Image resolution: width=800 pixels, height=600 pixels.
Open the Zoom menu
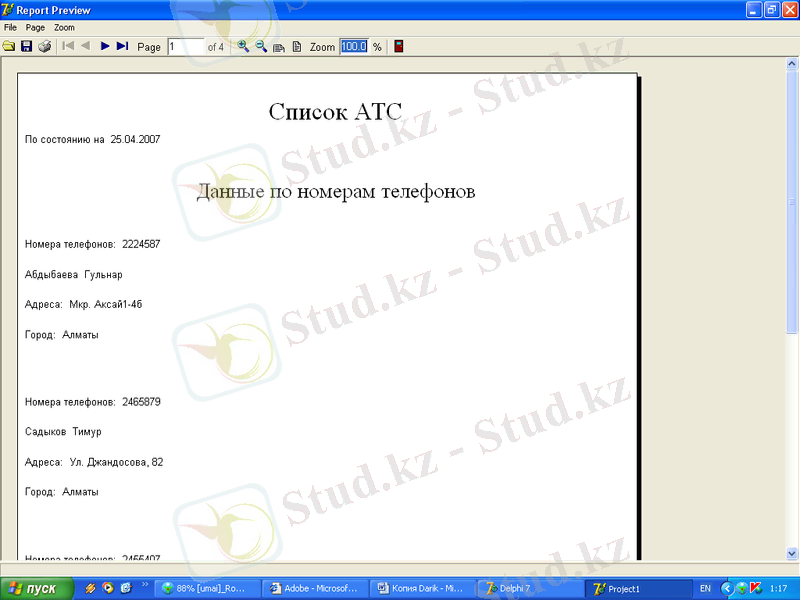click(64, 28)
